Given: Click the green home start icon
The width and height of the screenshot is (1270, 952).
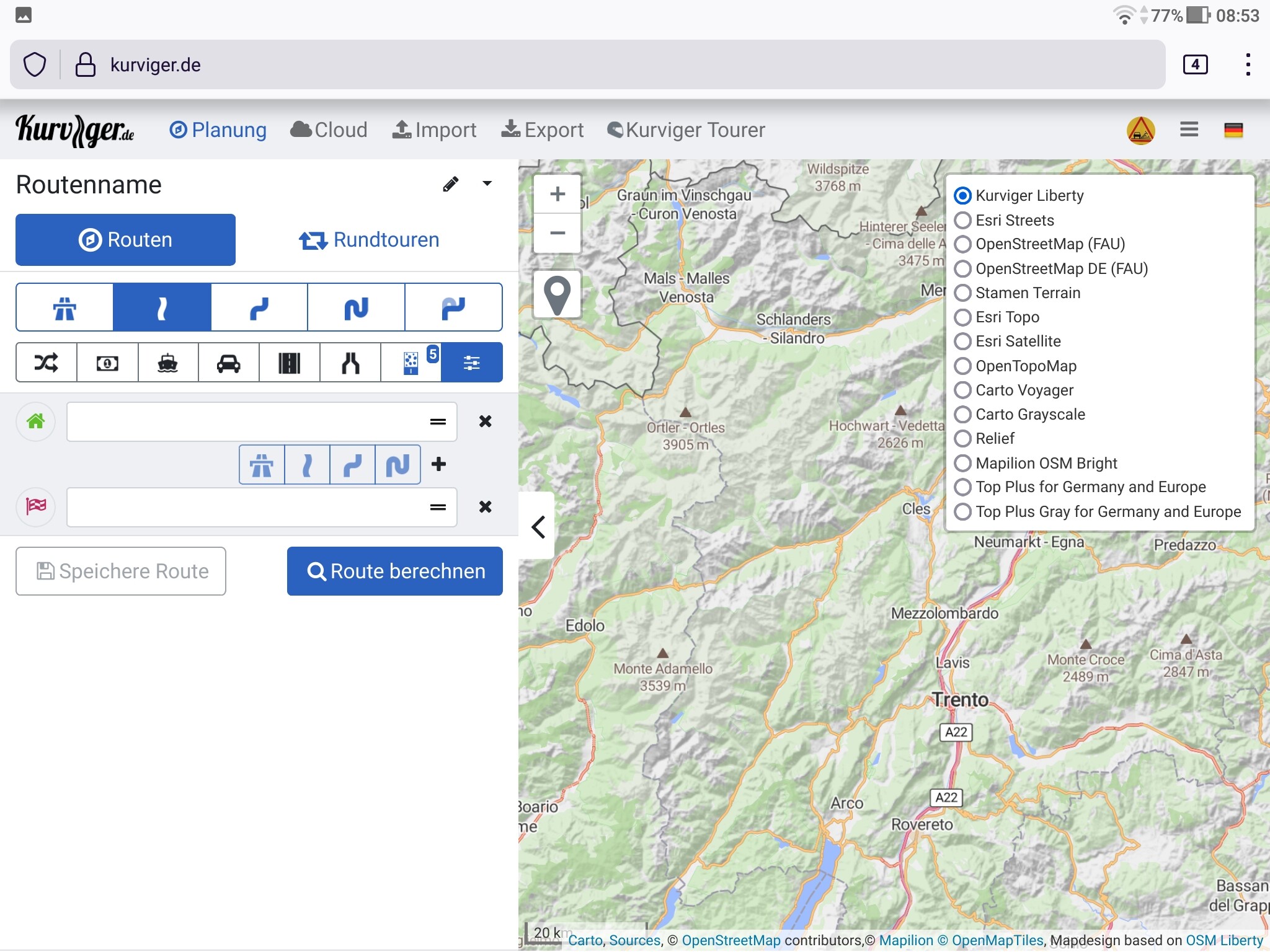Looking at the screenshot, I should click(36, 421).
